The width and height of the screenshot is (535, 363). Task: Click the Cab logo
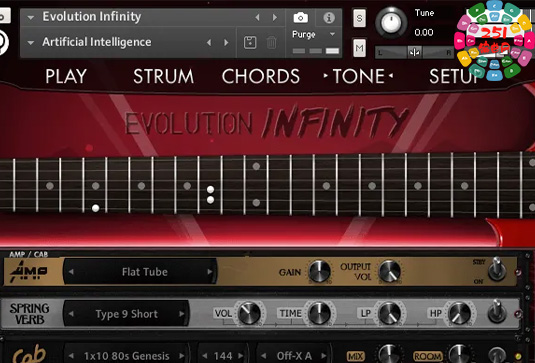(x=29, y=355)
